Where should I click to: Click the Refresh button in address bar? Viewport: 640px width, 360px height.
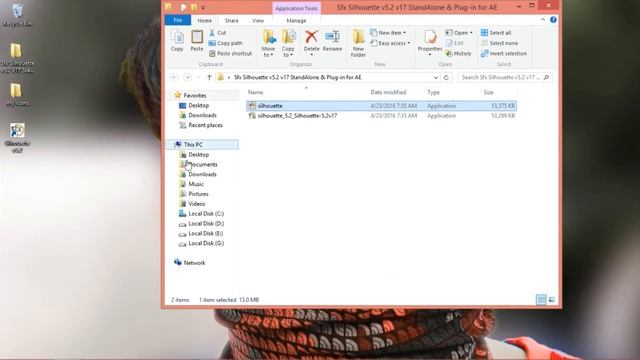click(x=446, y=78)
